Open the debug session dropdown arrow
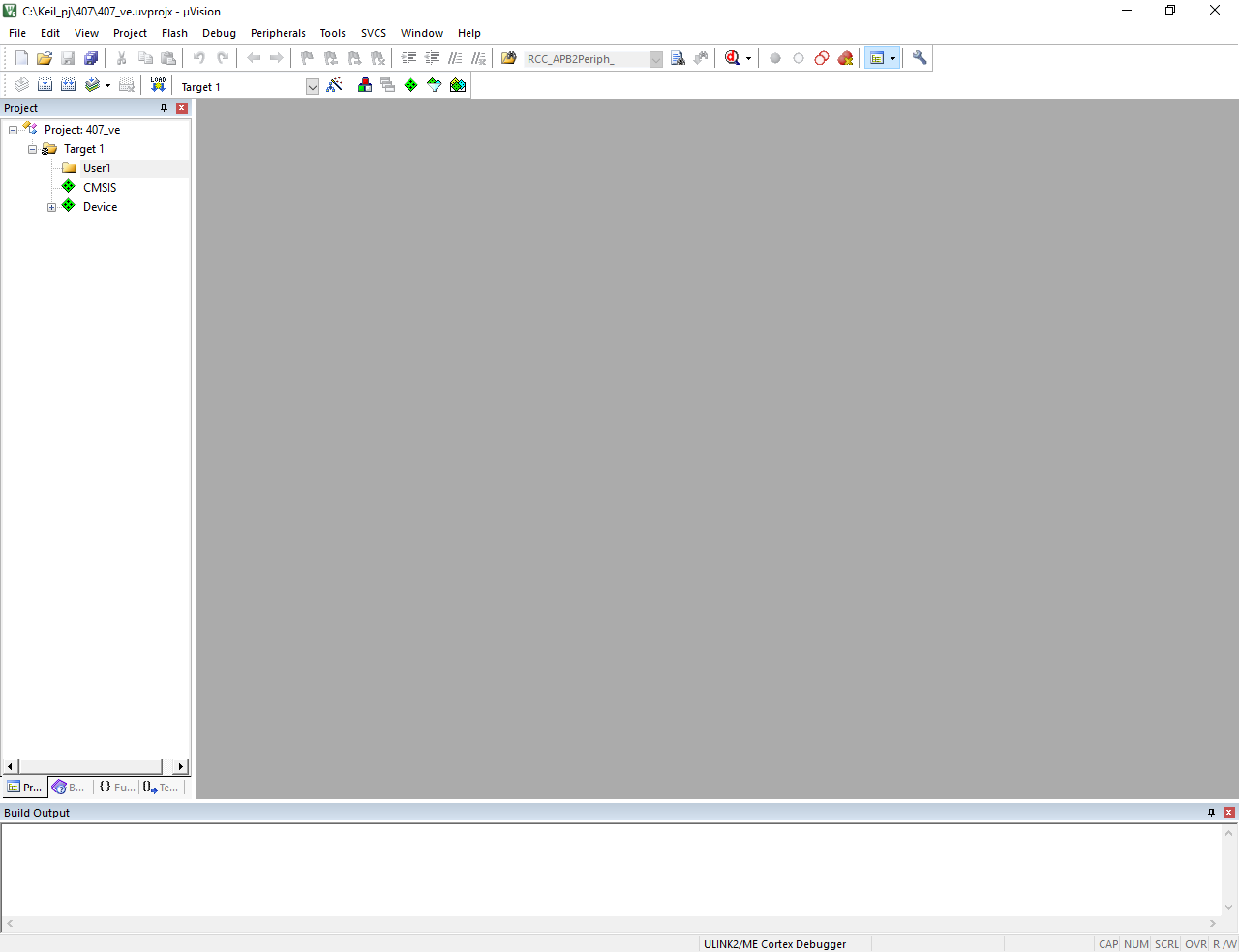Image resolution: width=1239 pixels, height=952 pixels. [748, 59]
